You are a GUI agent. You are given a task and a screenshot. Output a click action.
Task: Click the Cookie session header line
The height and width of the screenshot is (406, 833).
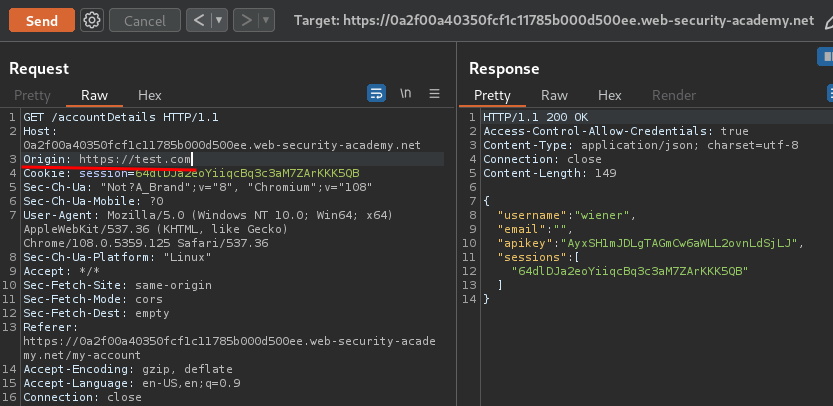(191, 173)
